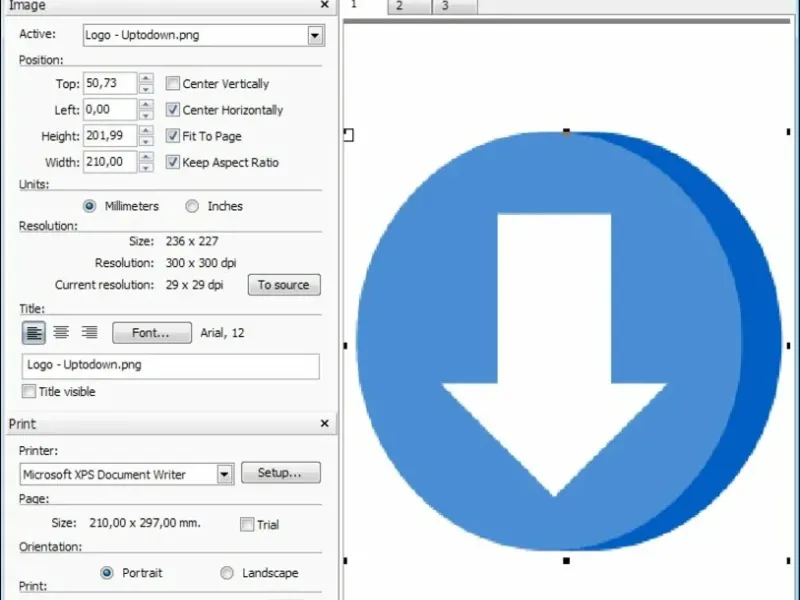Click the bottom-center resize handle of image
Viewport: 800px width, 600px height.
click(566, 561)
